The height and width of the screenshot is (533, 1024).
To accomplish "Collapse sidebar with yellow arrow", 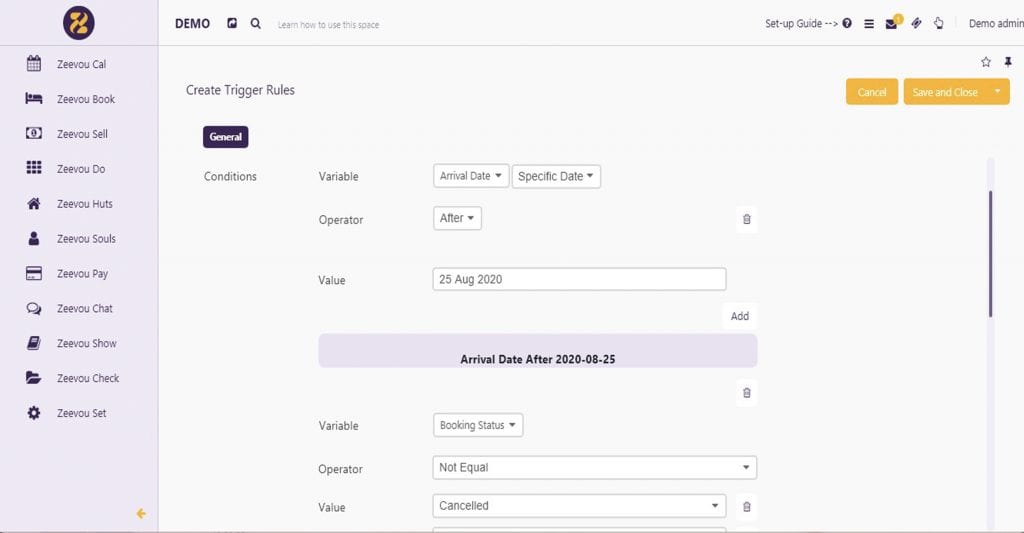I will click(141, 513).
